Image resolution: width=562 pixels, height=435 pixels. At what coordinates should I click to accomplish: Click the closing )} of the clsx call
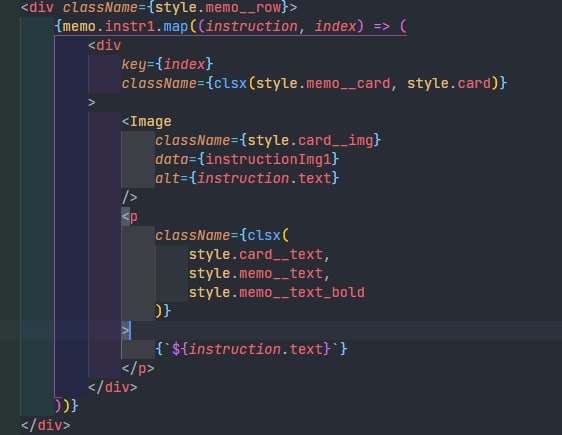point(163,311)
